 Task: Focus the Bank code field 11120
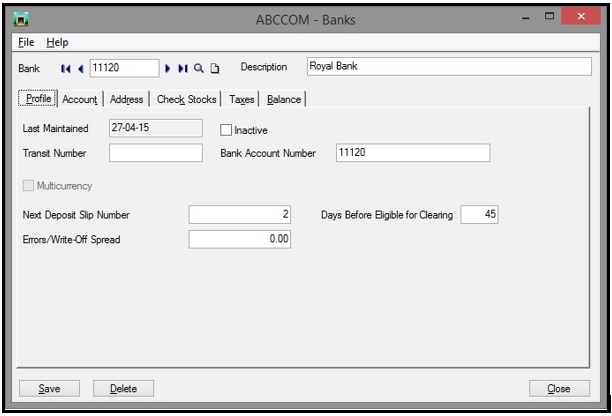(125, 68)
